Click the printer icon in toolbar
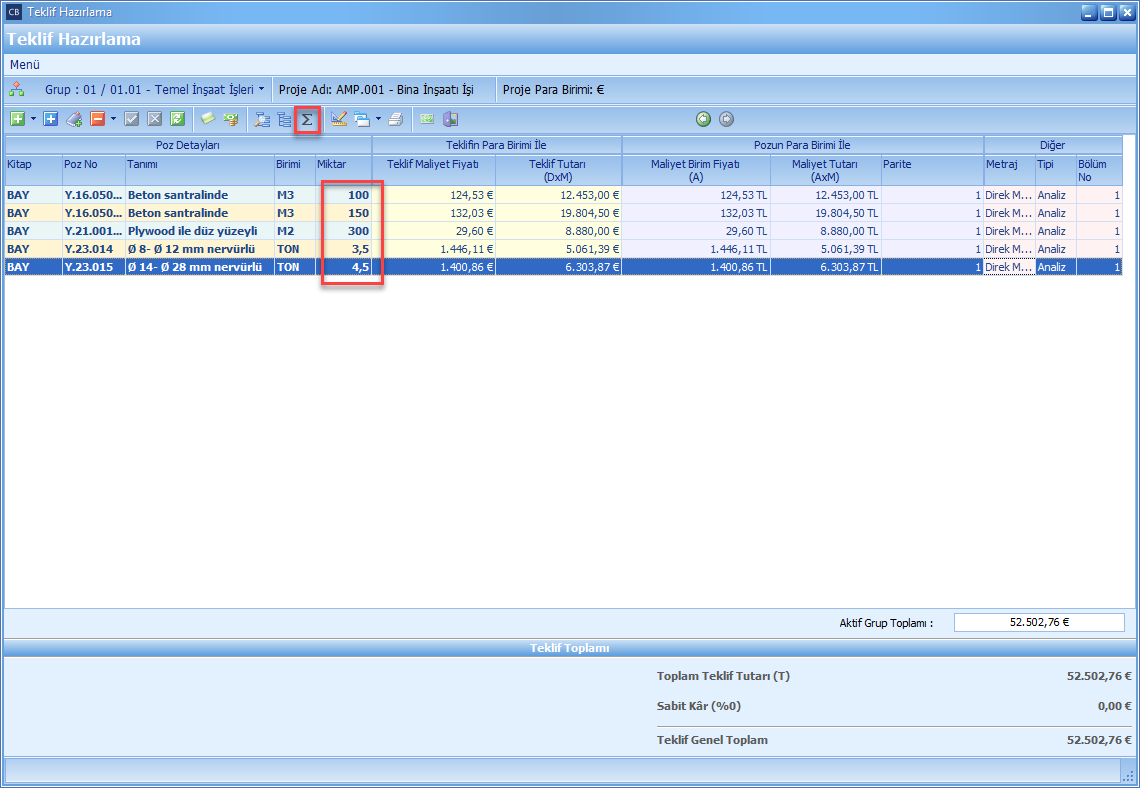 [396, 119]
